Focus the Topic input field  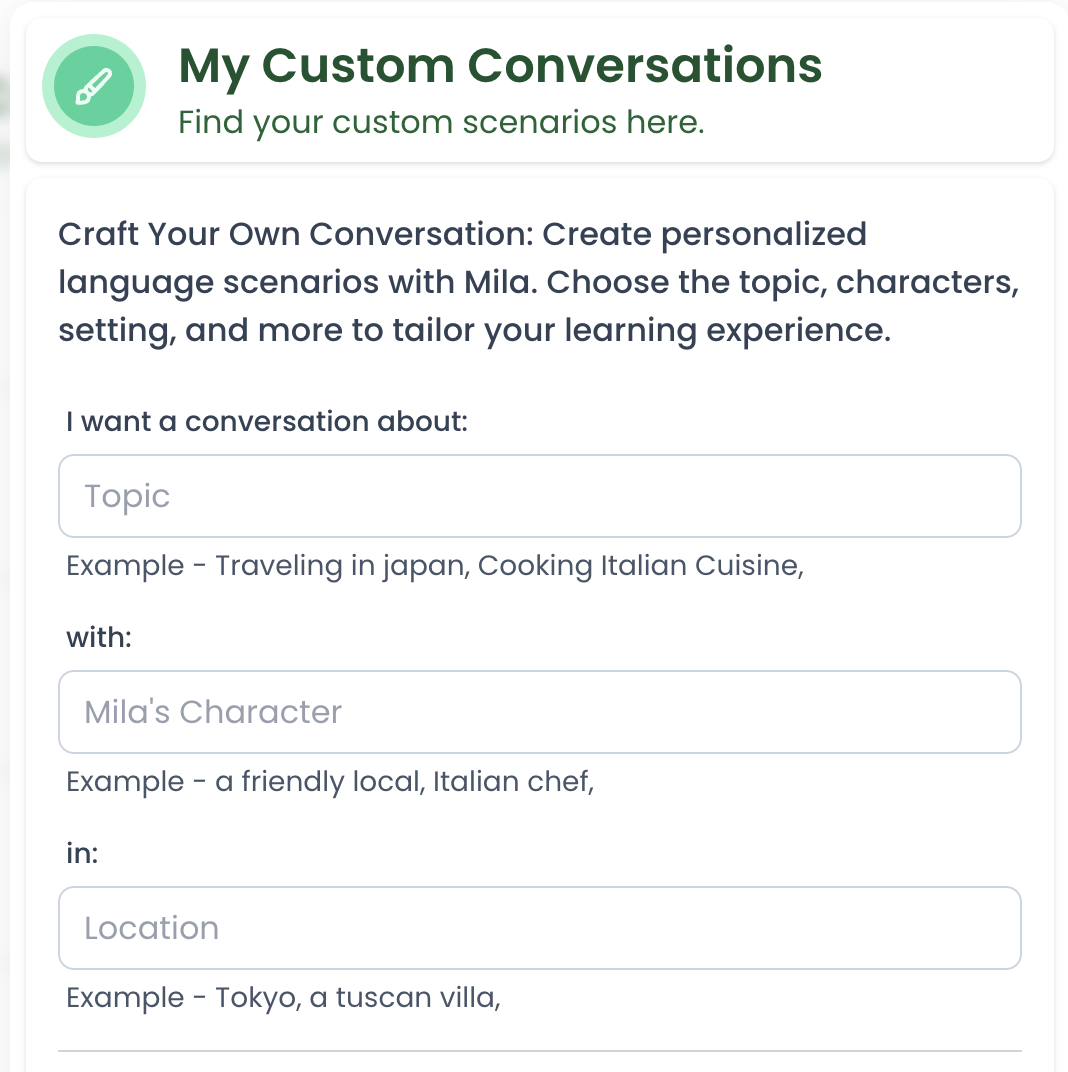pos(540,496)
